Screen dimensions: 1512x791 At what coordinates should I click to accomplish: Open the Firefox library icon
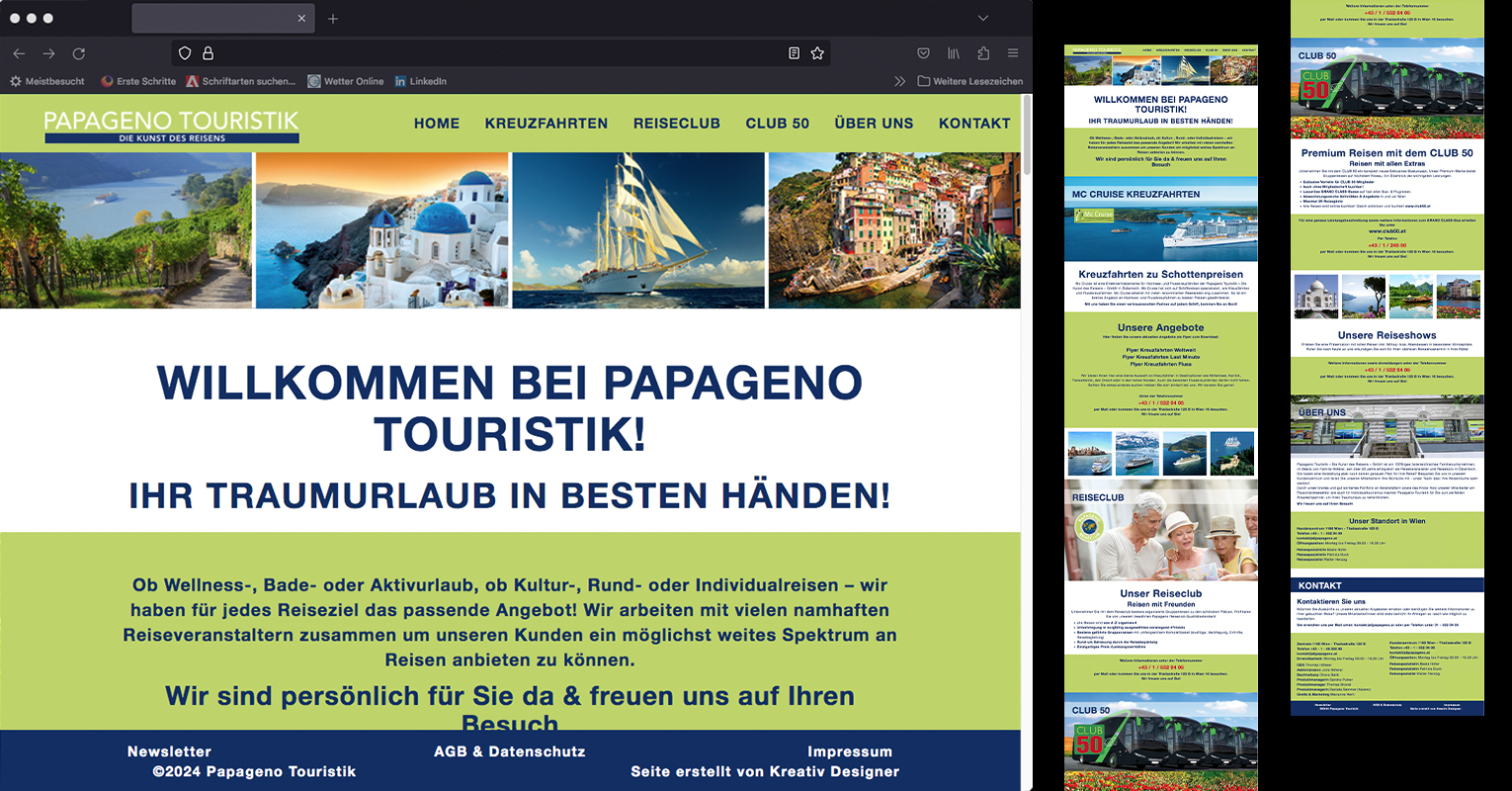[954, 53]
